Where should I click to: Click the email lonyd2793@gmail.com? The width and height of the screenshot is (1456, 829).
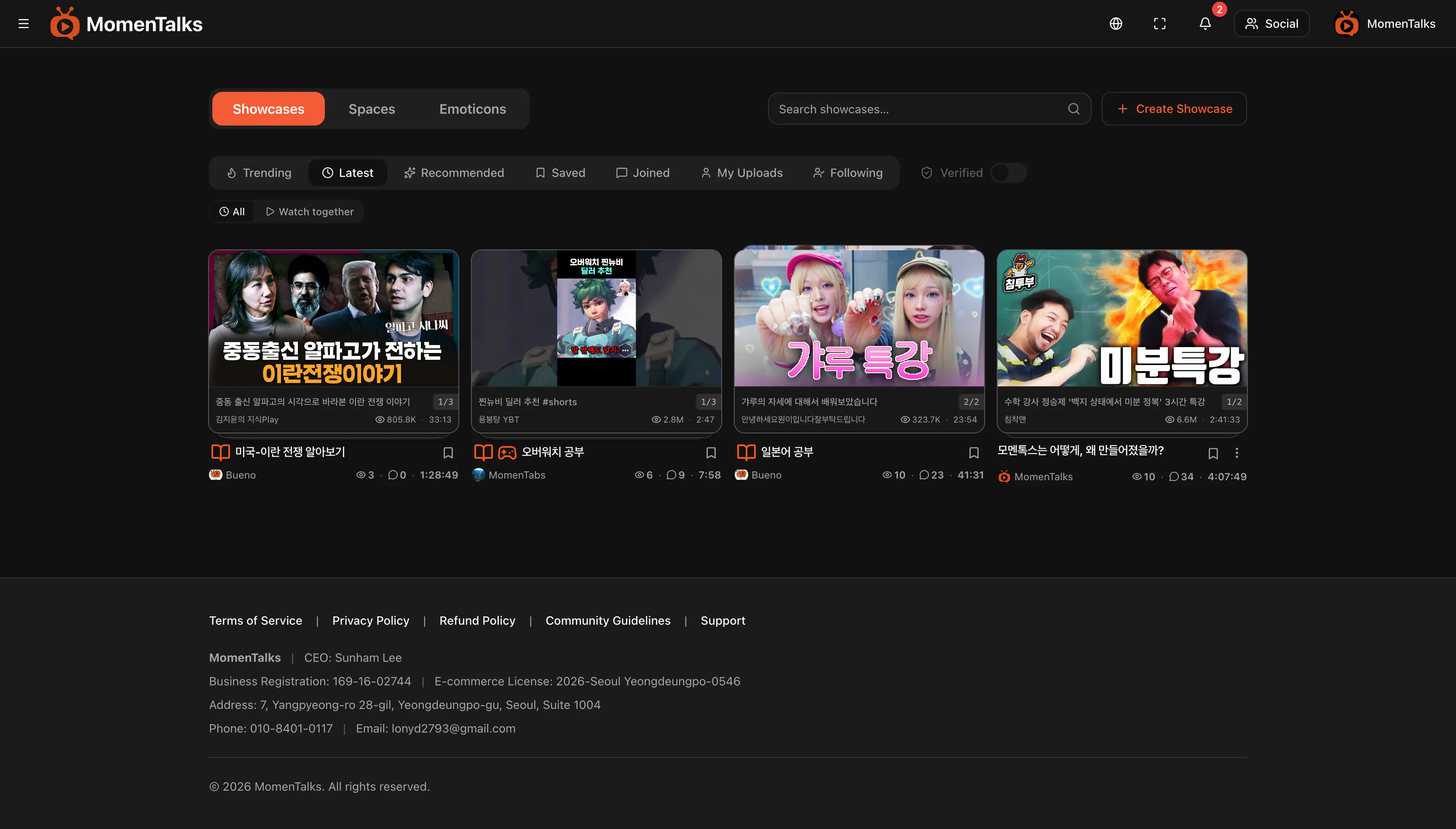pos(453,729)
